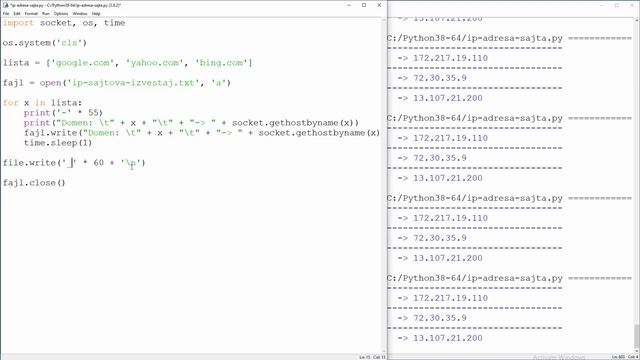Click the 'open' keyword in fajl line
The width and height of the screenshot is (640, 360).
point(50,83)
